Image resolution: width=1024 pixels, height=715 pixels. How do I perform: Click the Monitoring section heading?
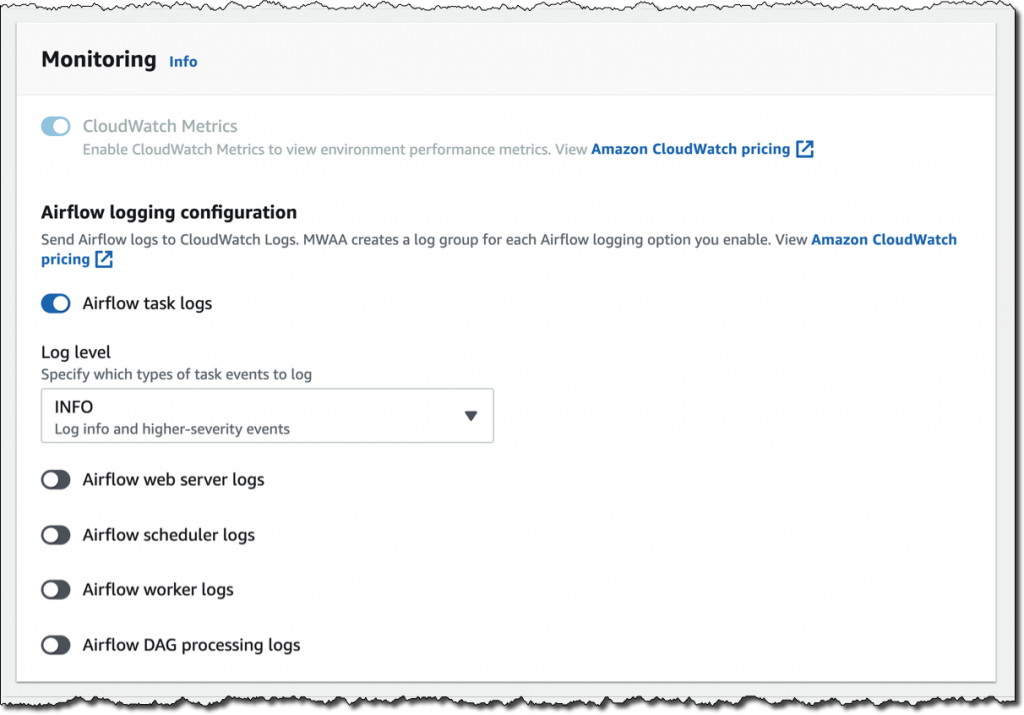99,59
